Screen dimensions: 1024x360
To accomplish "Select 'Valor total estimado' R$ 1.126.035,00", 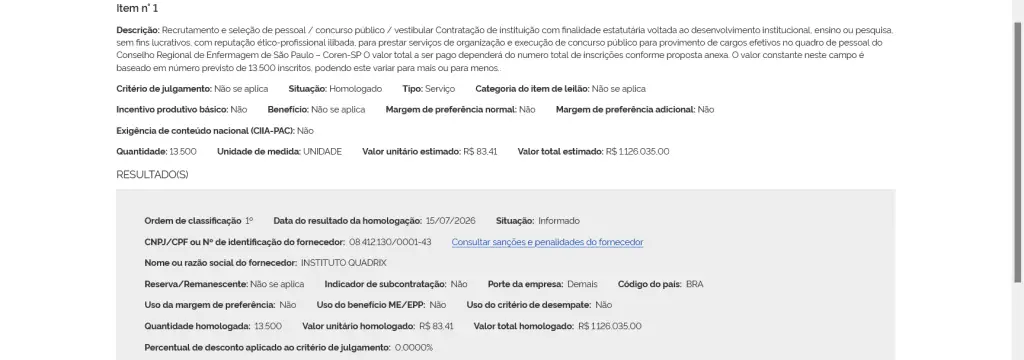I will [637, 152].
